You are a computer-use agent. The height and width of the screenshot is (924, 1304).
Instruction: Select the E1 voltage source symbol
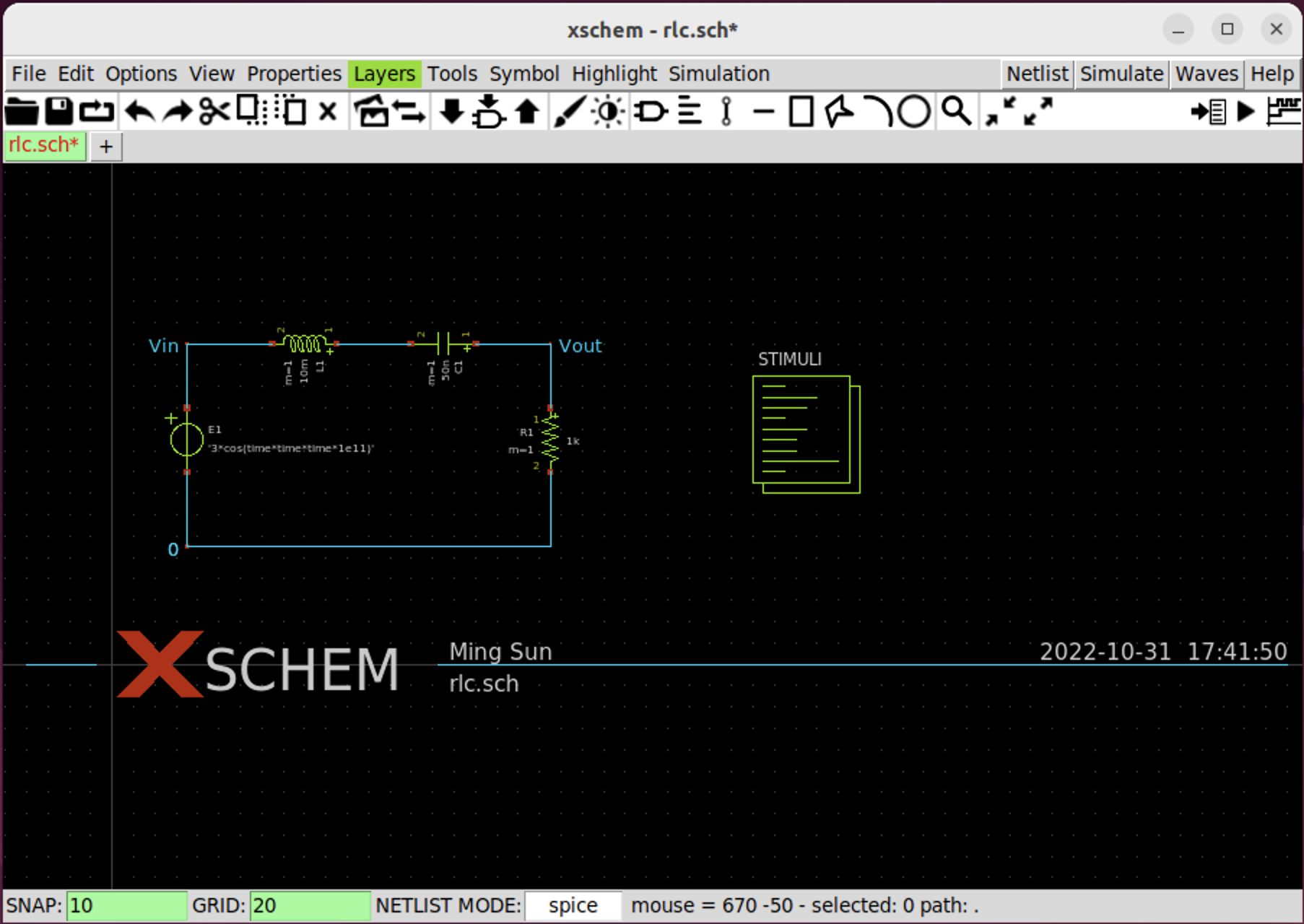(186, 439)
